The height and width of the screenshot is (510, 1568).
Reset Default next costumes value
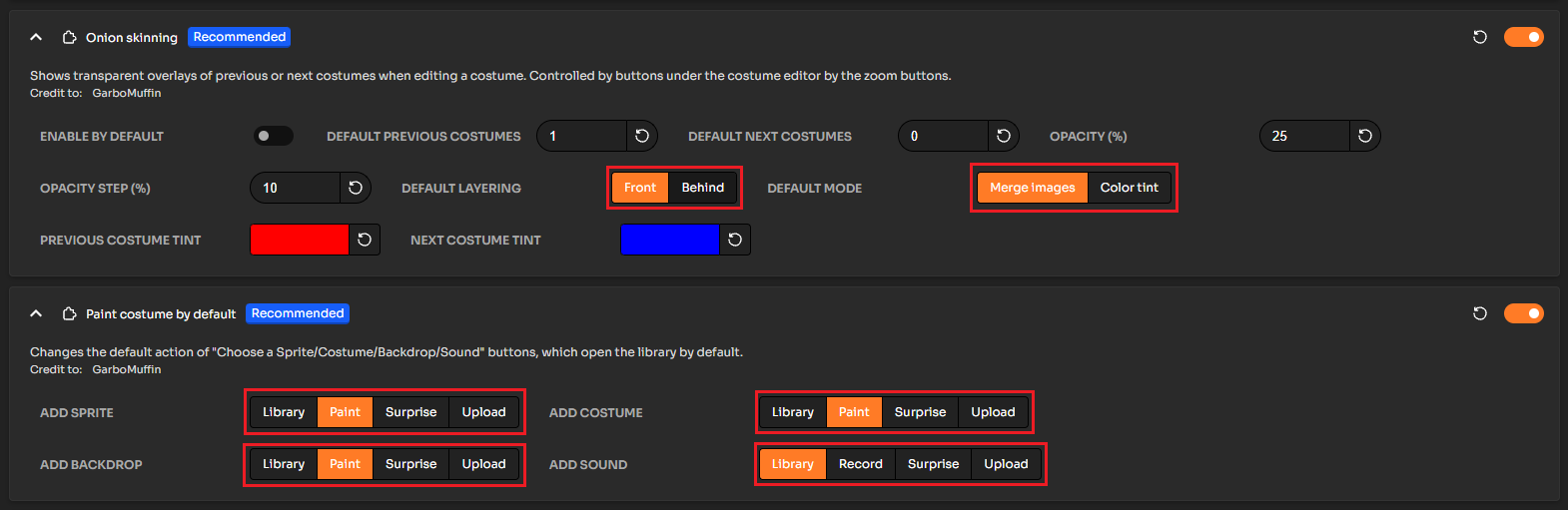point(1004,136)
